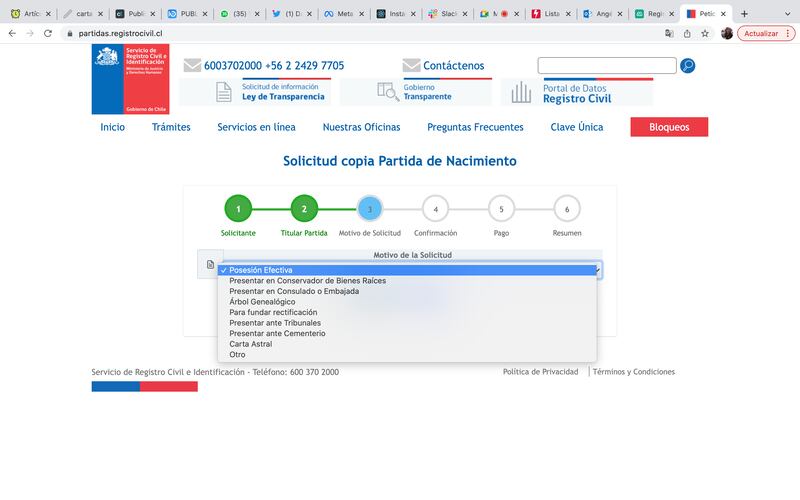The height and width of the screenshot is (500, 800).
Task: Switch to the carta browser tab
Action: tap(83, 14)
